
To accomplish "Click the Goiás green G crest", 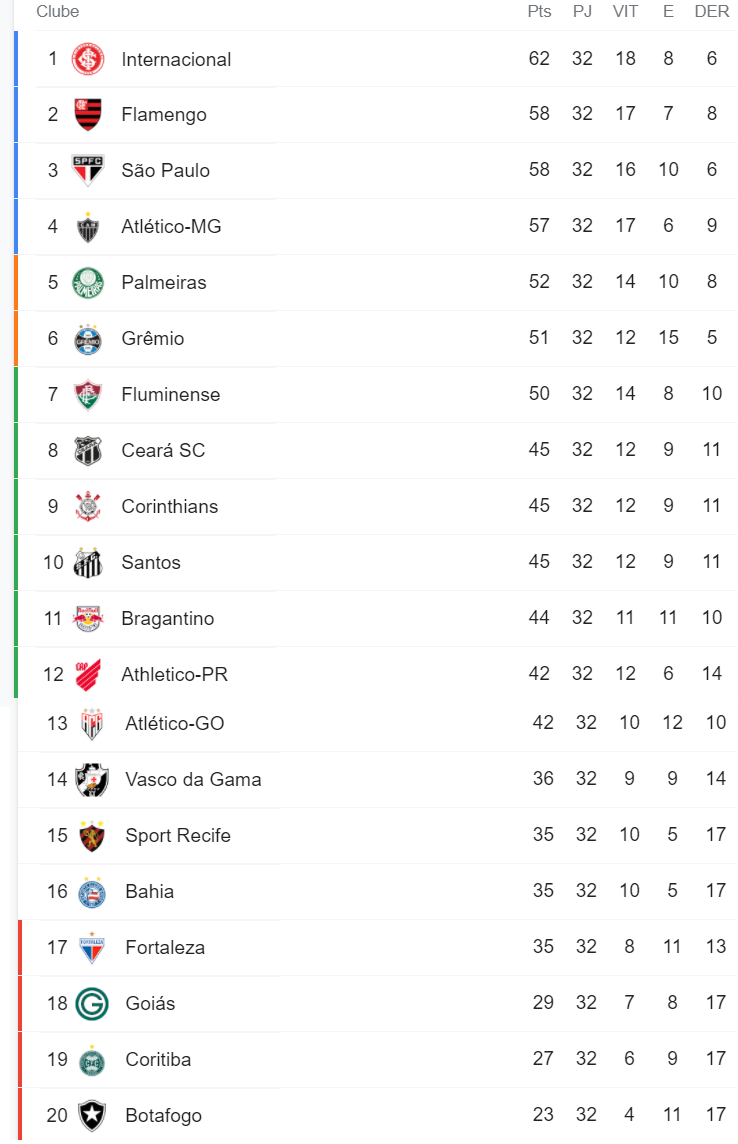I will click(x=93, y=1004).
